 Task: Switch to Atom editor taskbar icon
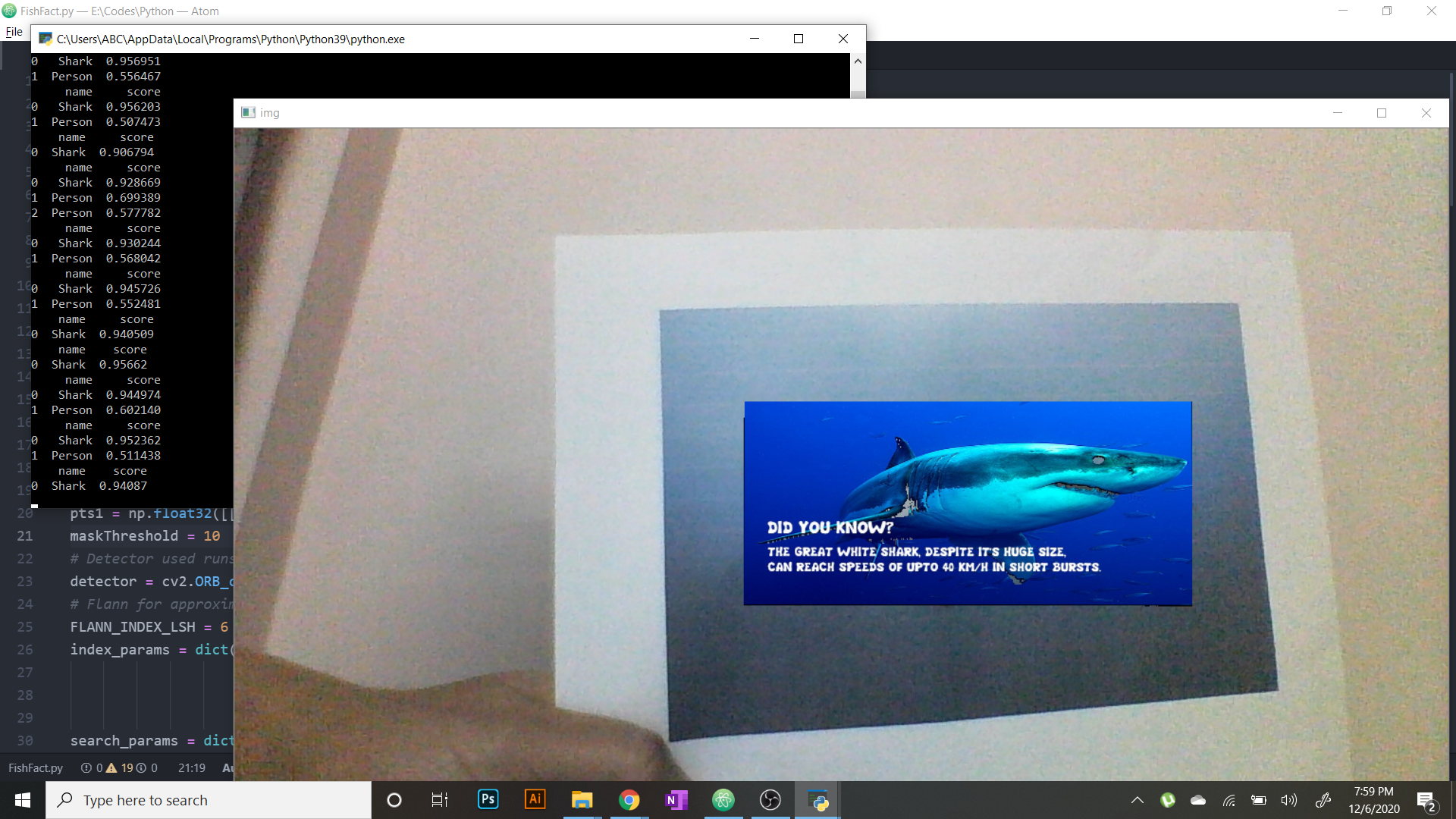coord(723,800)
